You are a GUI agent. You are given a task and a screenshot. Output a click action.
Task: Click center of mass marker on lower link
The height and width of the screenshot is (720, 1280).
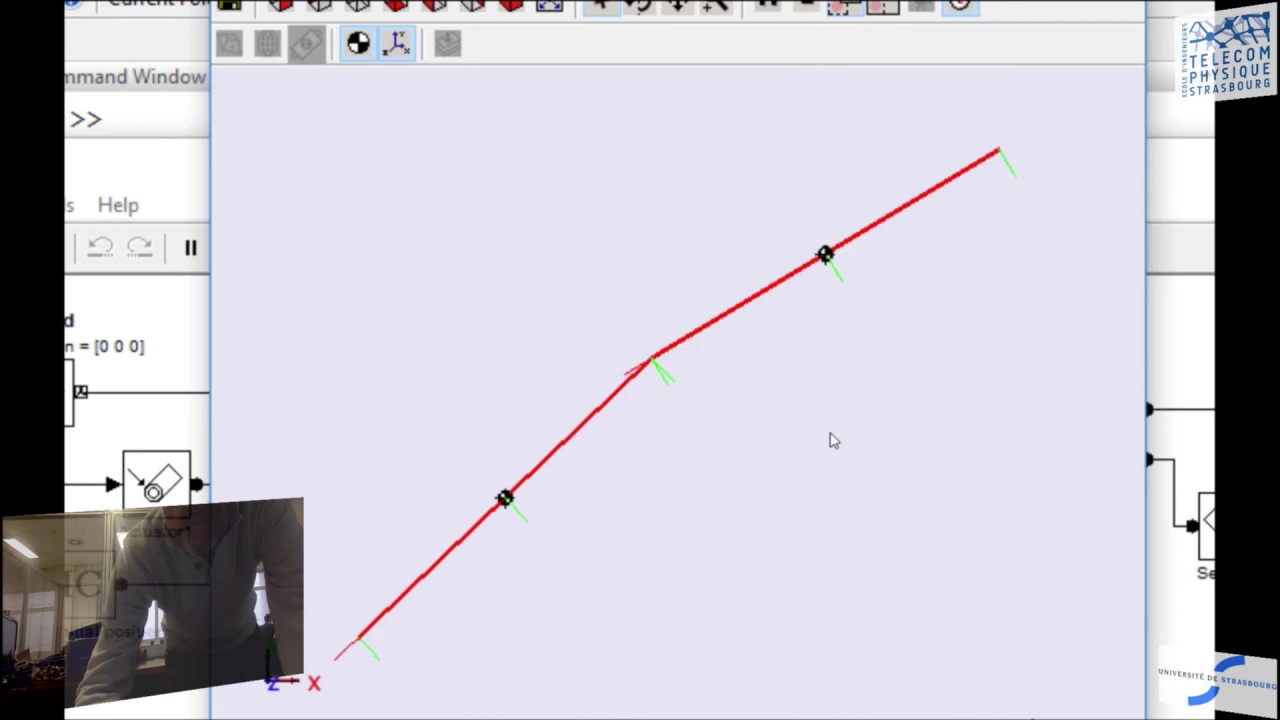click(505, 498)
